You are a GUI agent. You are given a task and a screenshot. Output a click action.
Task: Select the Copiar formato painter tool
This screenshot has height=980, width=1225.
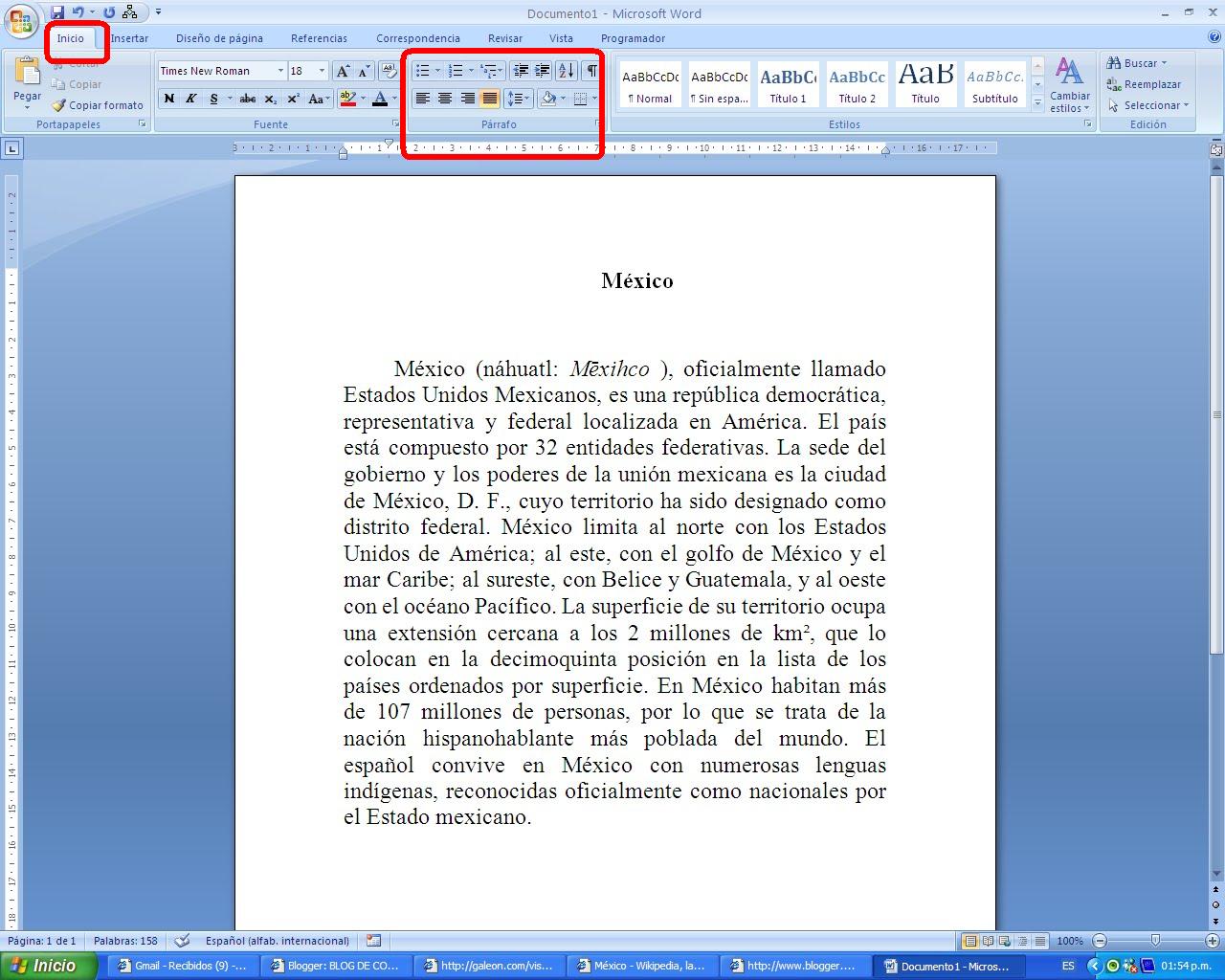point(97,105)
